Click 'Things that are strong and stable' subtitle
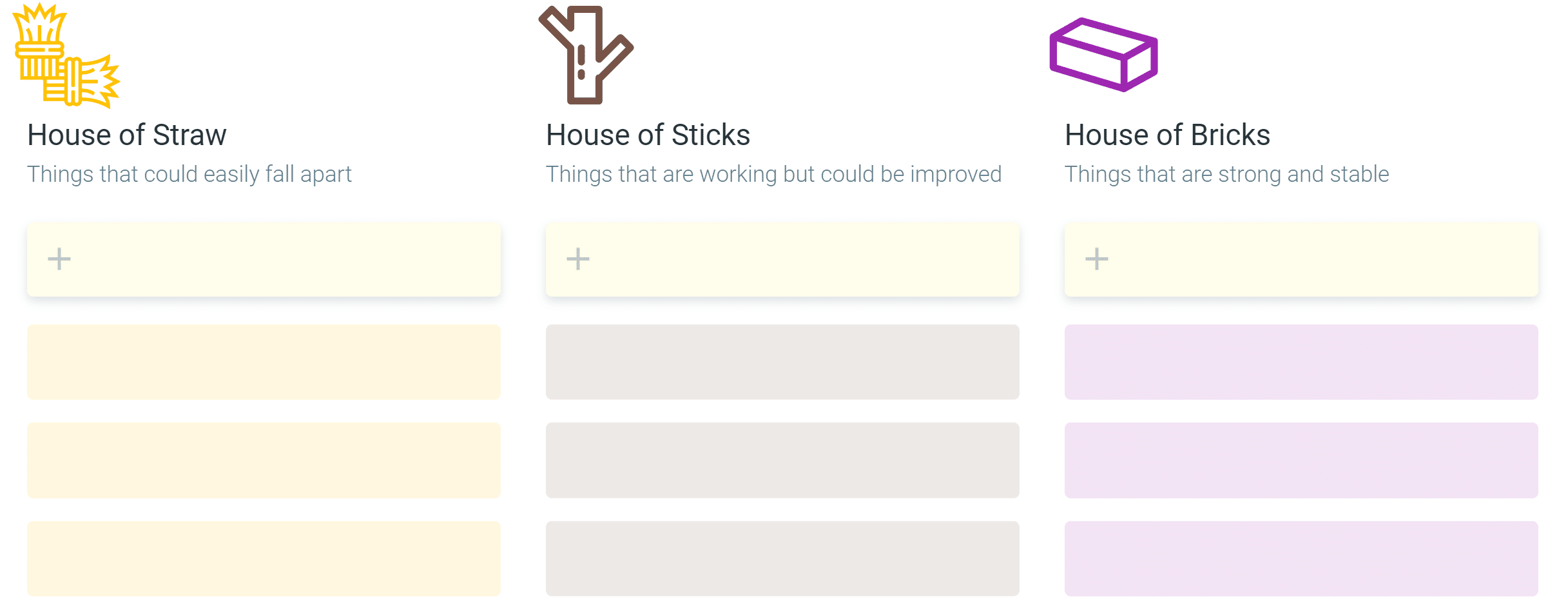 pyautogui.click(x=1227, y=174)
